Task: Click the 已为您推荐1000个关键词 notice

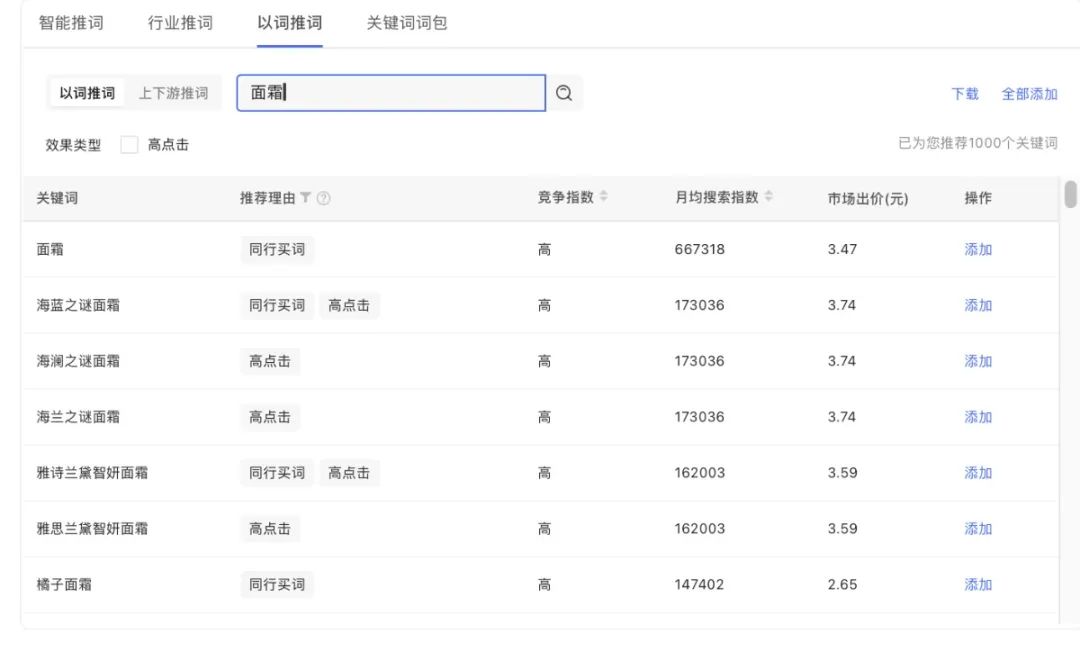Action: [x=977, y=143]
